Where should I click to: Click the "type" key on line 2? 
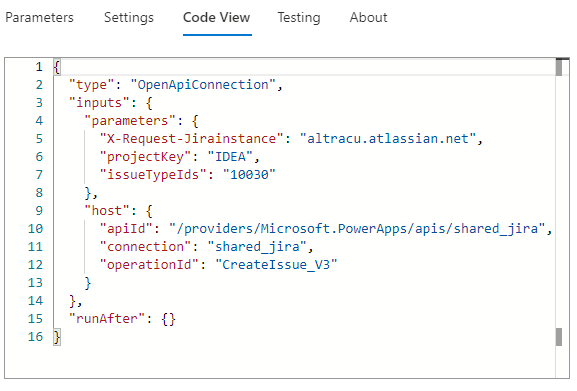coord(91,85)
